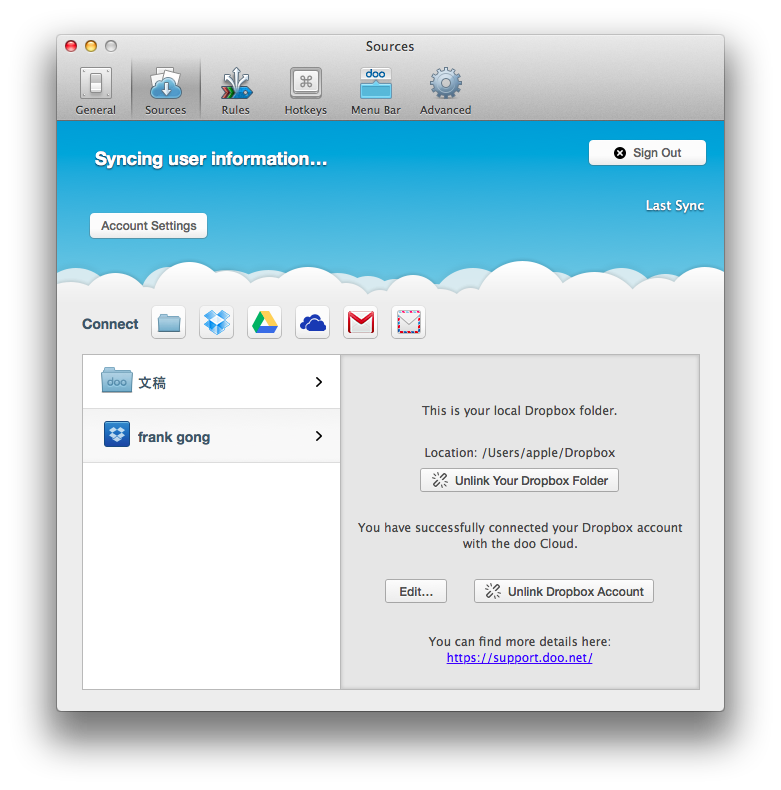
Task: Select the frank gong Dropbox source
Action: click(212, 436)
